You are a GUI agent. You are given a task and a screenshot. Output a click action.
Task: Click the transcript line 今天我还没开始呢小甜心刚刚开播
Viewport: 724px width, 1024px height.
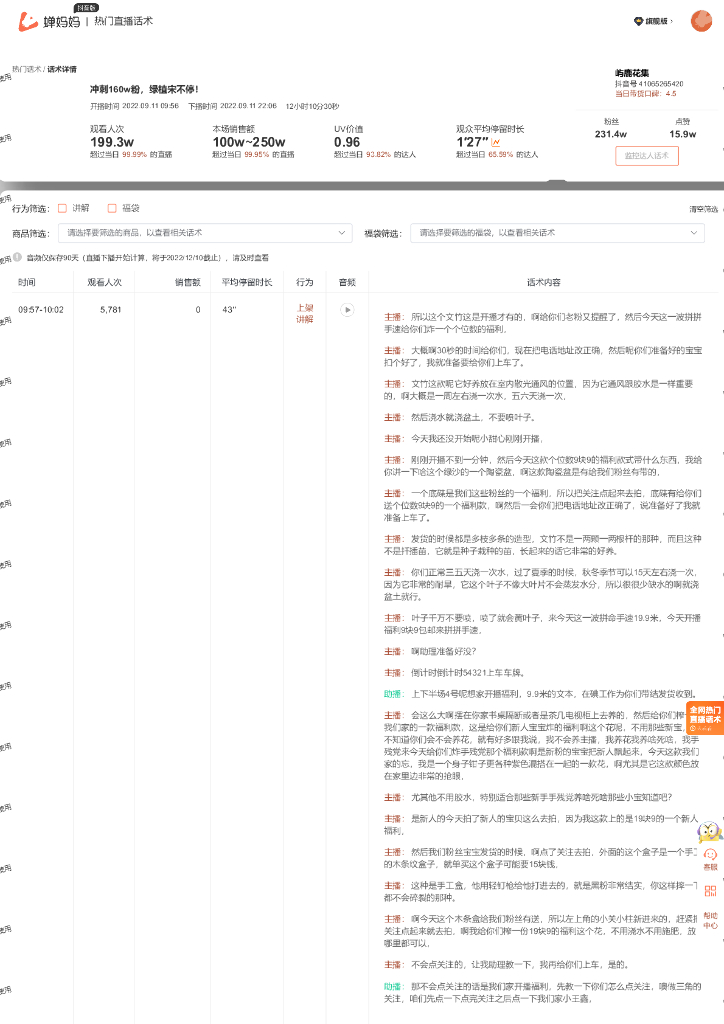click(477, 439)
